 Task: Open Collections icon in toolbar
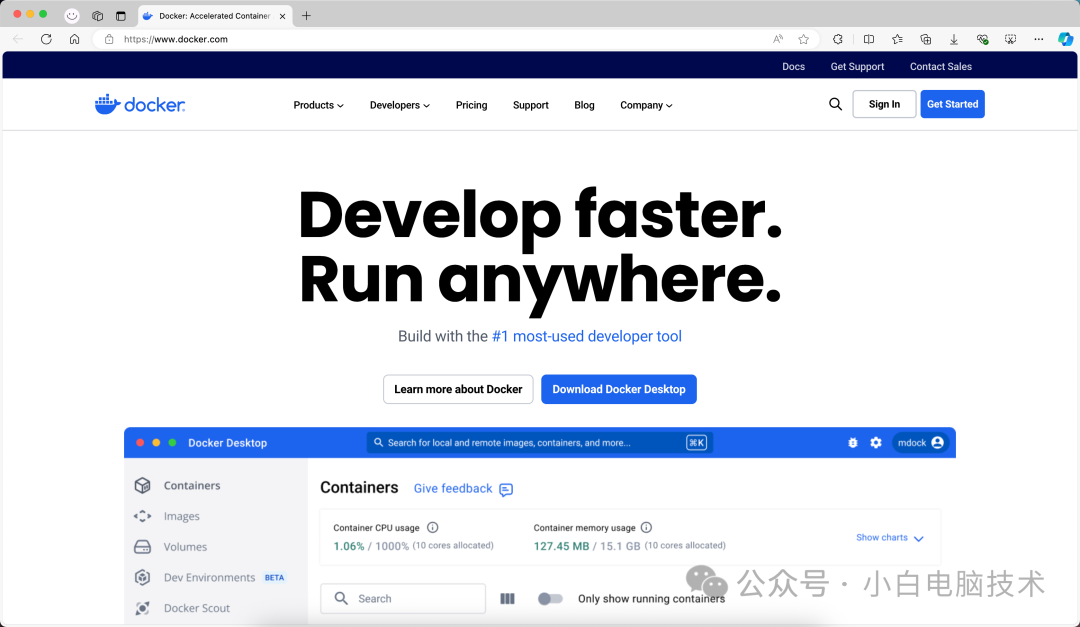coord(926,39)
